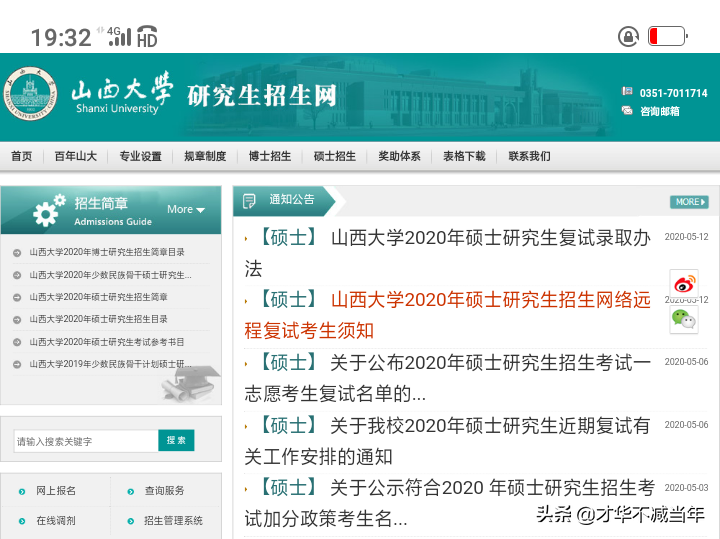This screenshot has width=720, height=539.
Task: Open the WeChat share icon
Action: (684, 319)
